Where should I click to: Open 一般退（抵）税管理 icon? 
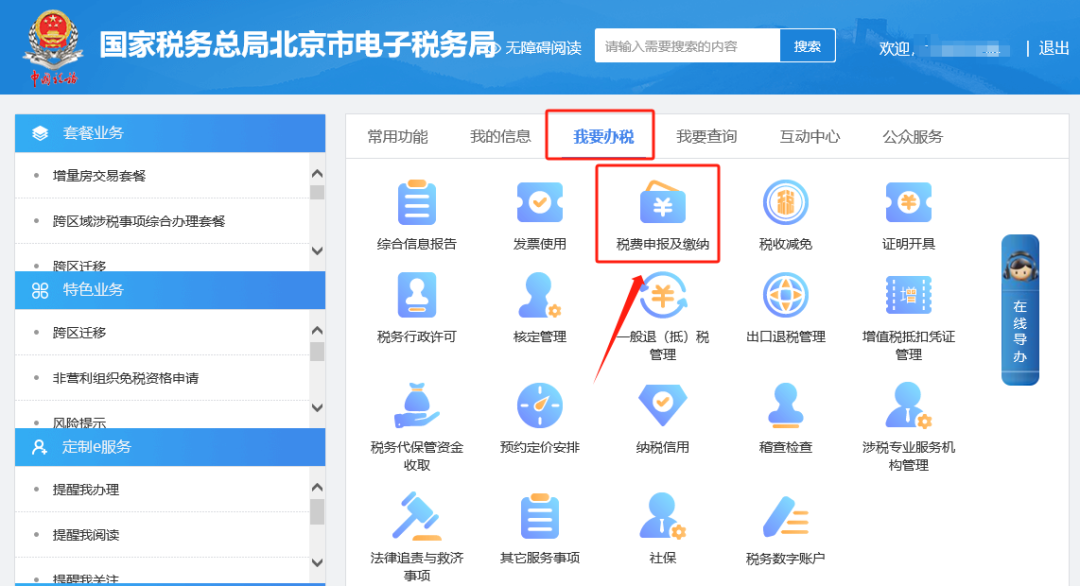[662, 295]
